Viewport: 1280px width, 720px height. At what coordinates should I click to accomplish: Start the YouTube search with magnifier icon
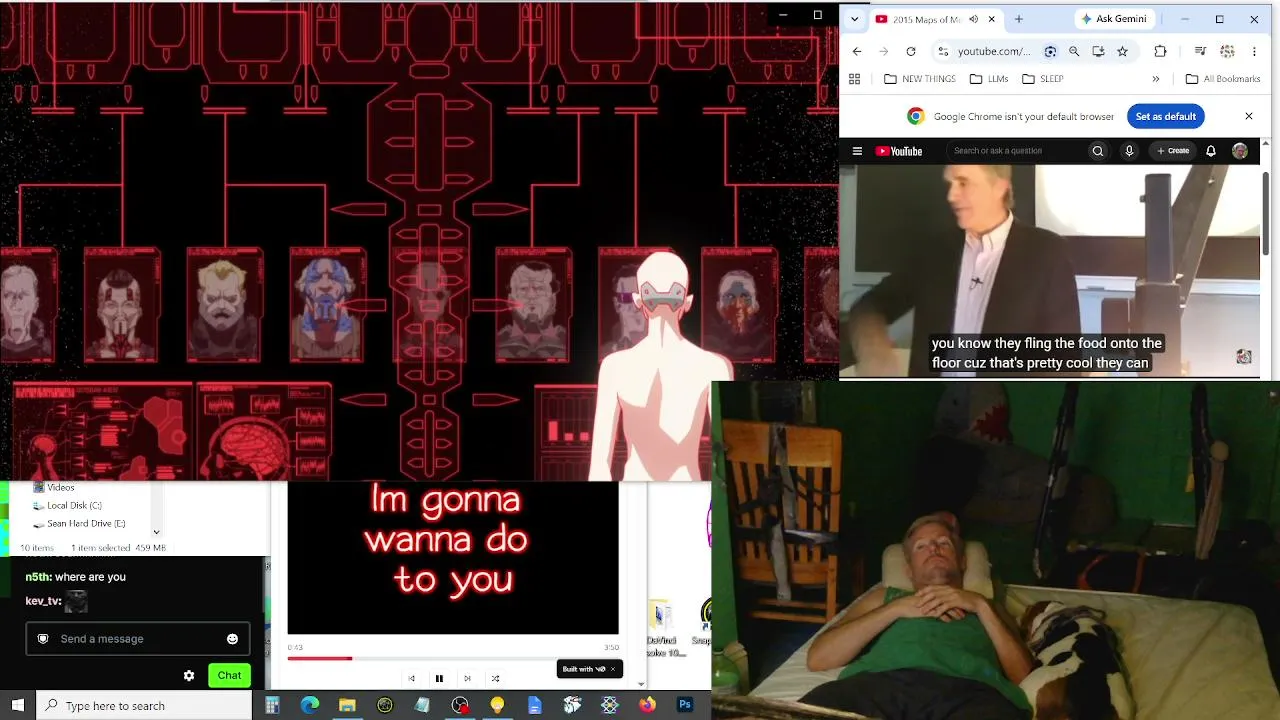1098,151
